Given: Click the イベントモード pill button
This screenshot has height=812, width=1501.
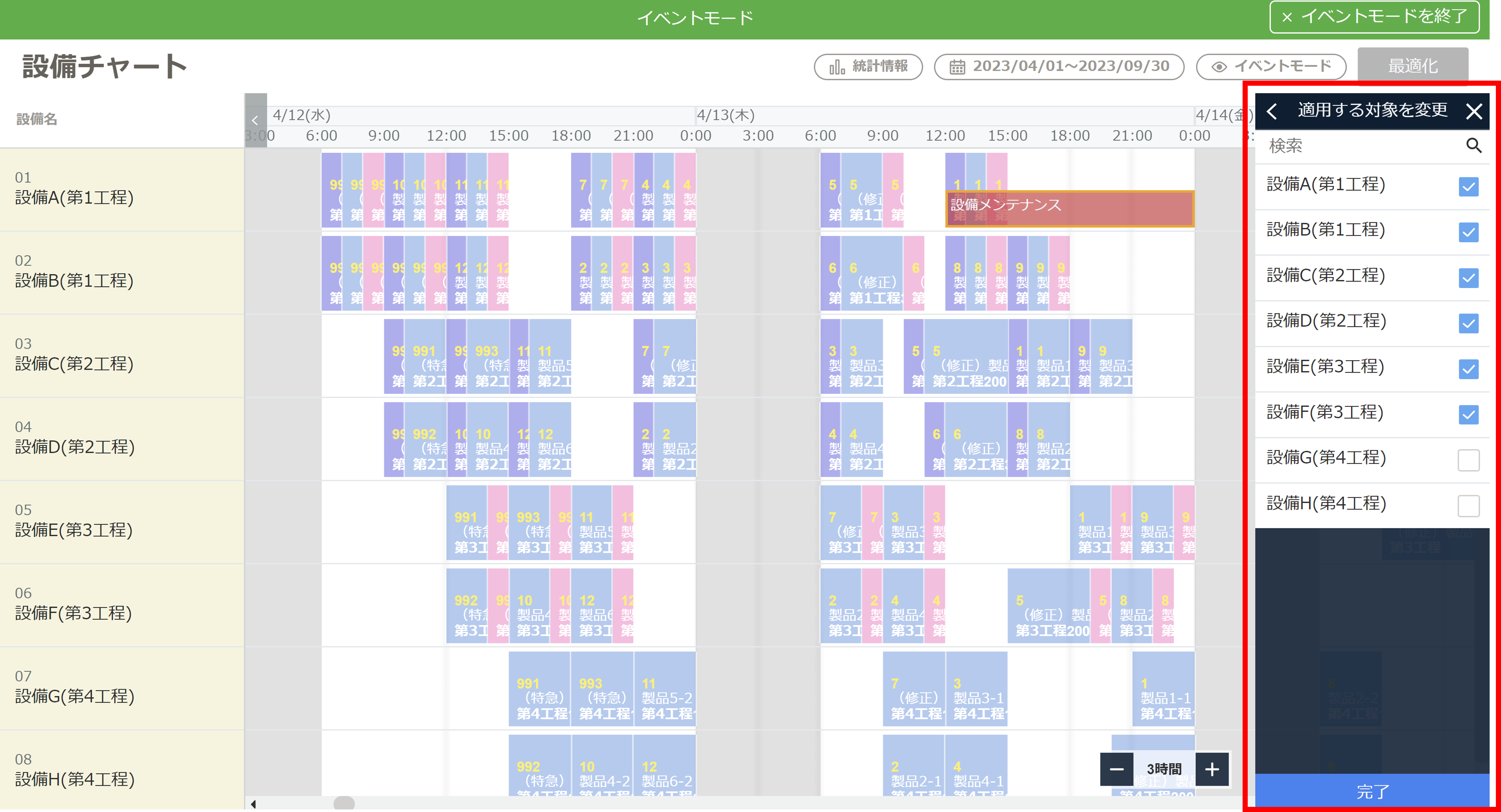Looking at the screenshot, I should tap(1271, 66).
